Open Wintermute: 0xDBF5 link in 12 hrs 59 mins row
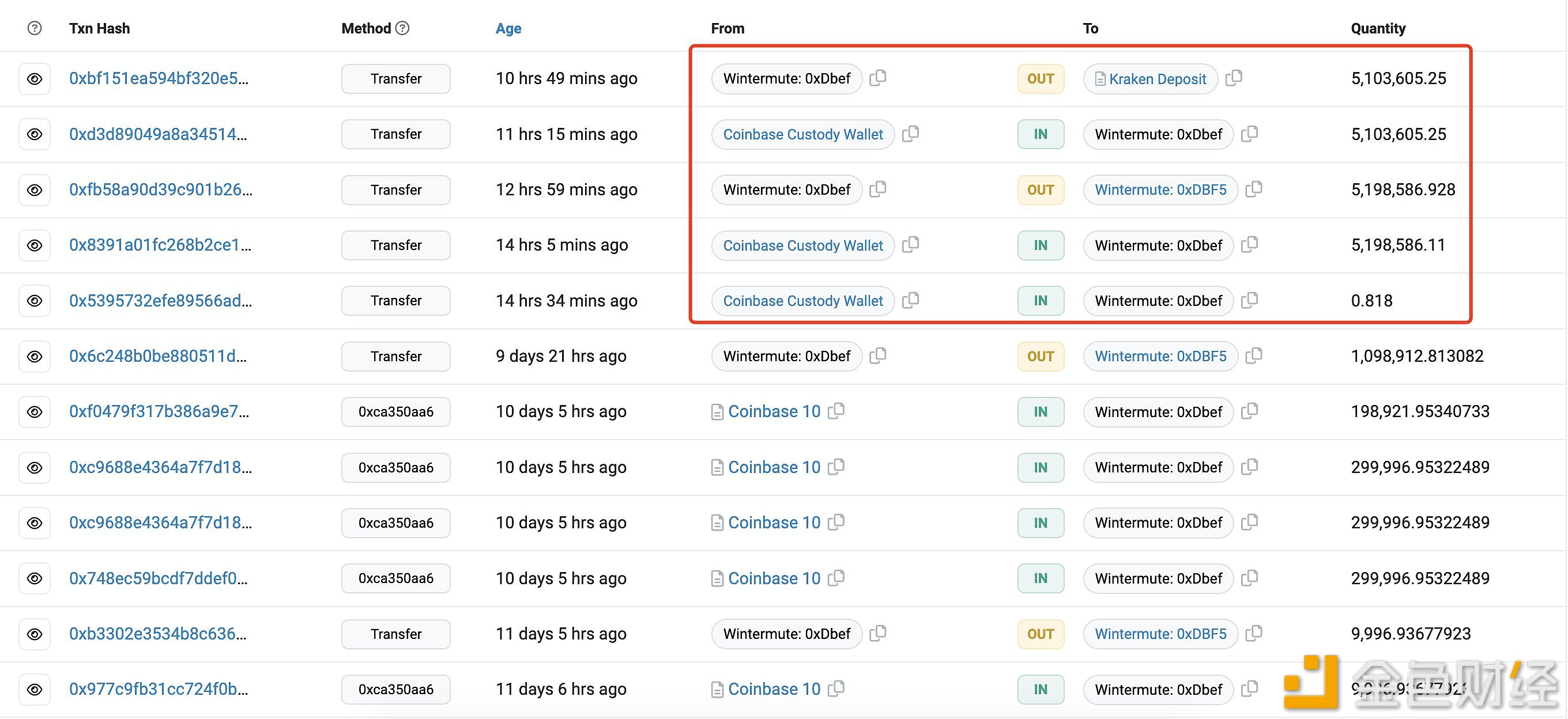Screen dimensions: 1568x719 click(x=1161, y=190)
